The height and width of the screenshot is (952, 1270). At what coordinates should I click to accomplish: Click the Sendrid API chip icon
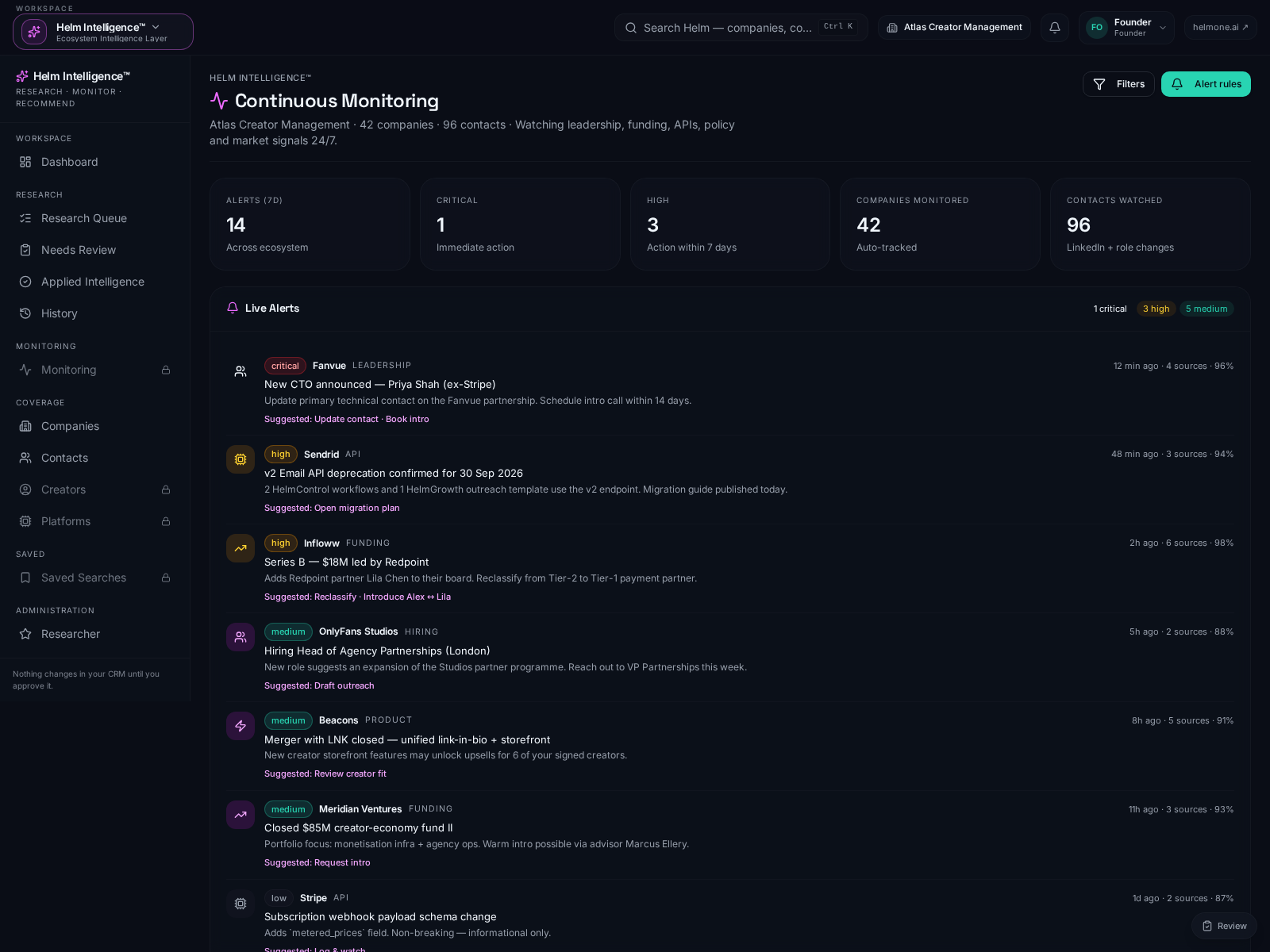point(241,459)
